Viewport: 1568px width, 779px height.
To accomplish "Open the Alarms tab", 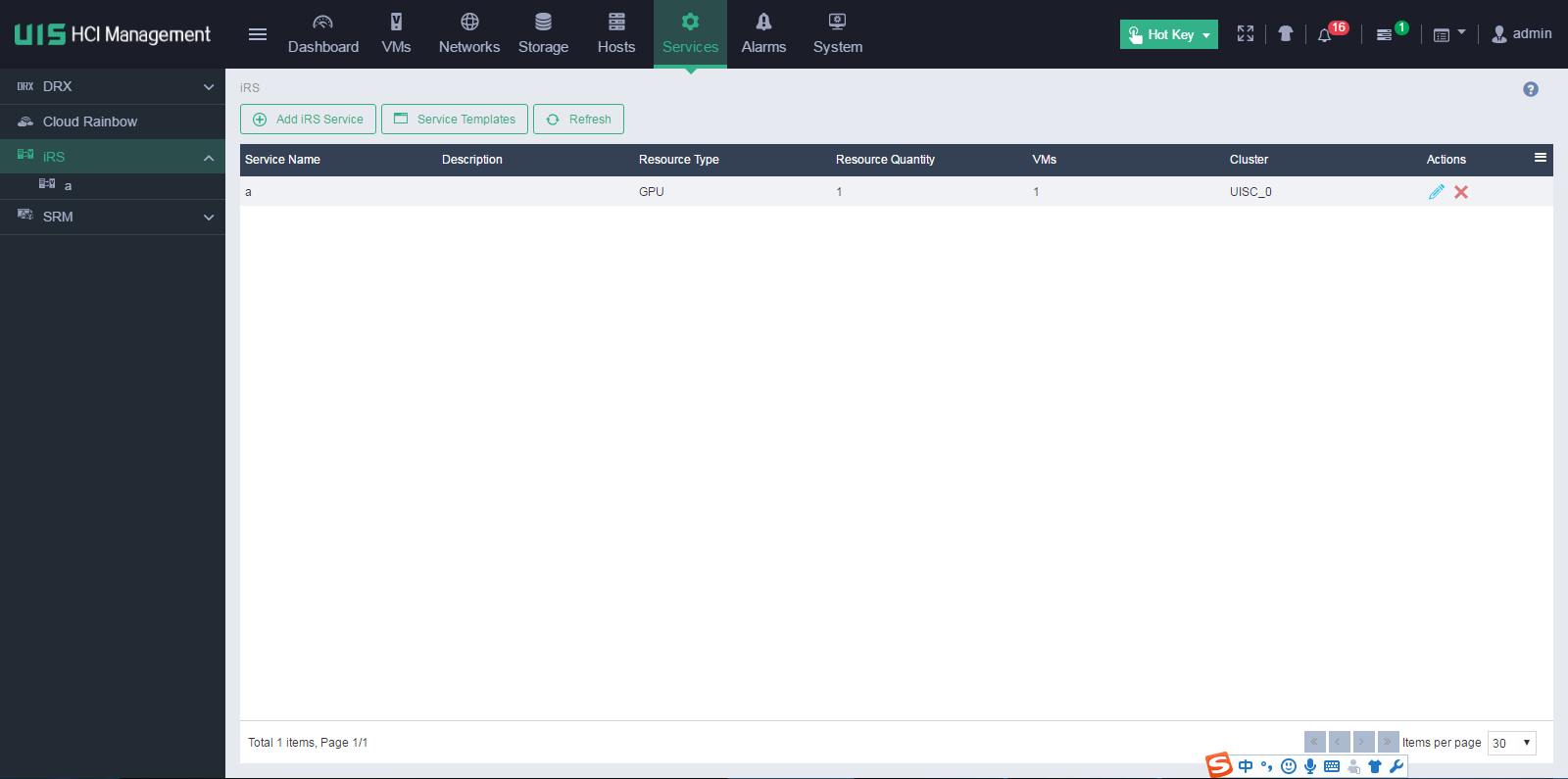I will click(x=763, y=34).
